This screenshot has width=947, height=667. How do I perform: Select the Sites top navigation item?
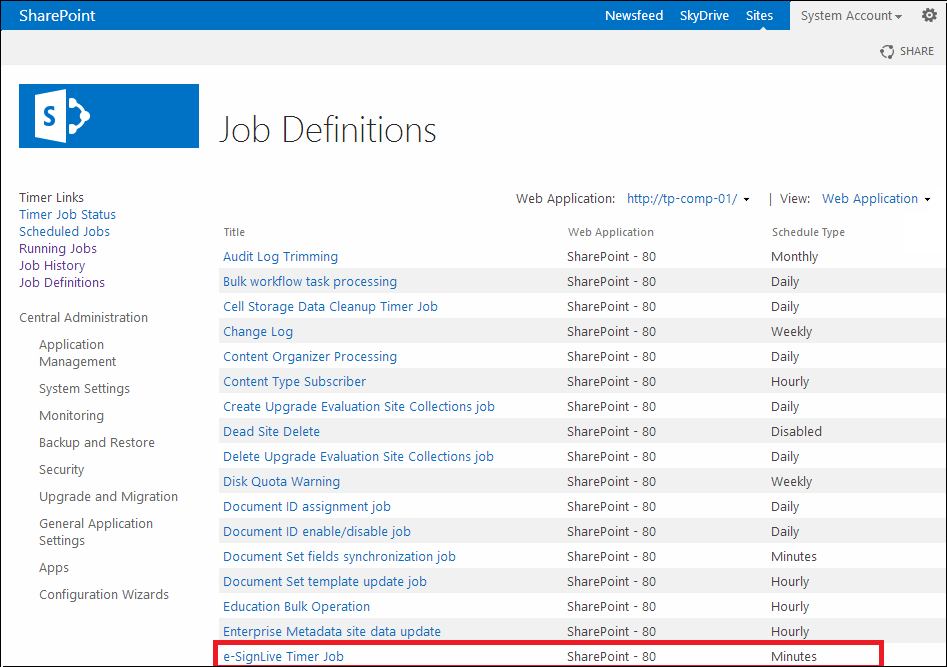pos(759,16)
